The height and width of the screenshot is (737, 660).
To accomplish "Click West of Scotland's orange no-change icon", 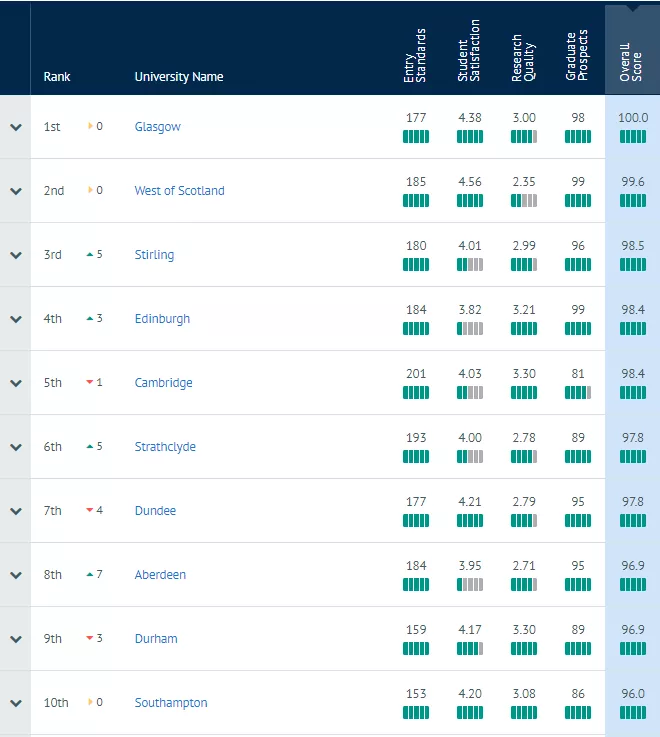I will pos(90,190).
